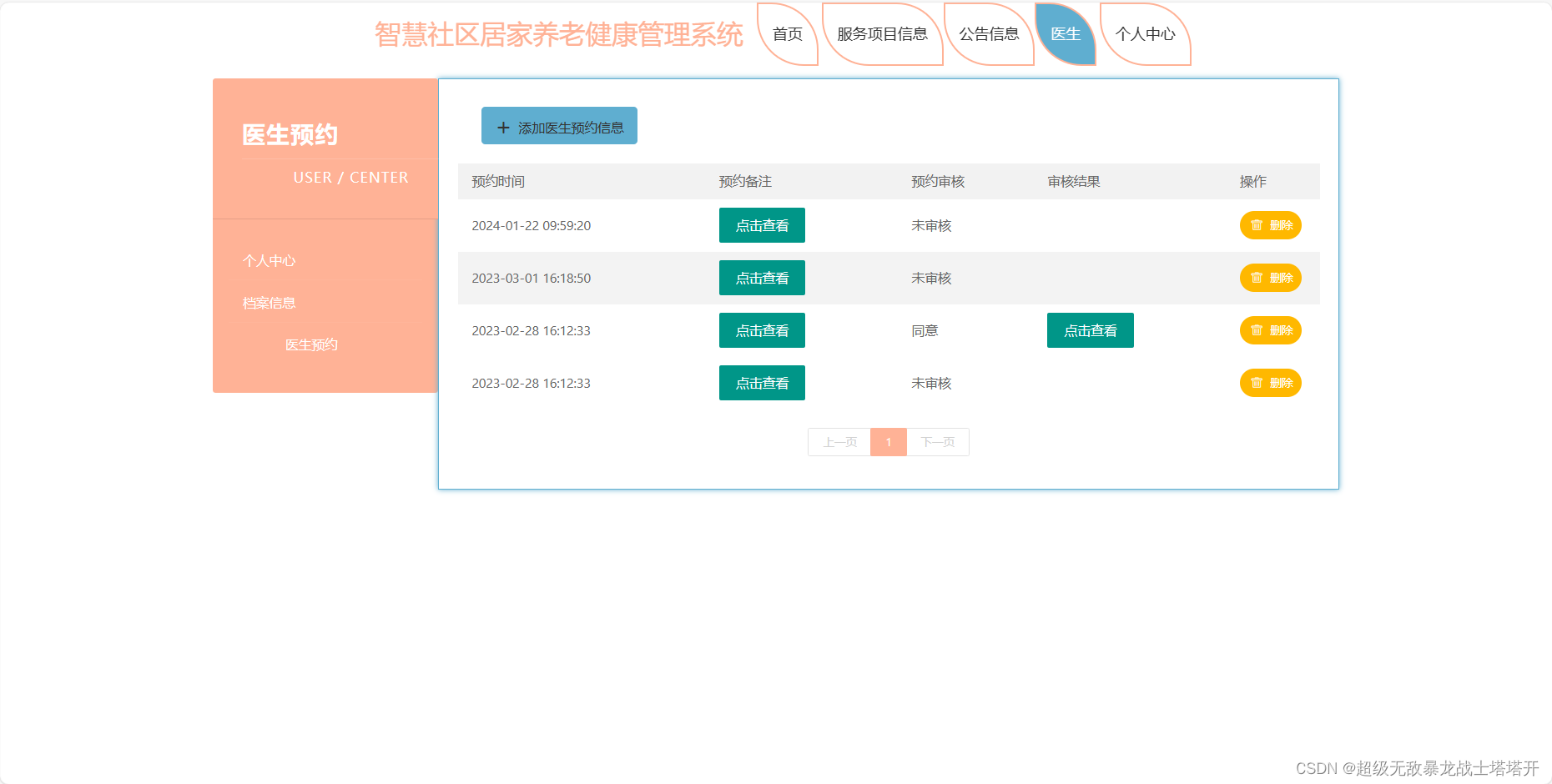Open 档案信息 in the left sidebar
This screenshot has height=784, width=1552.
click(269, 303)
